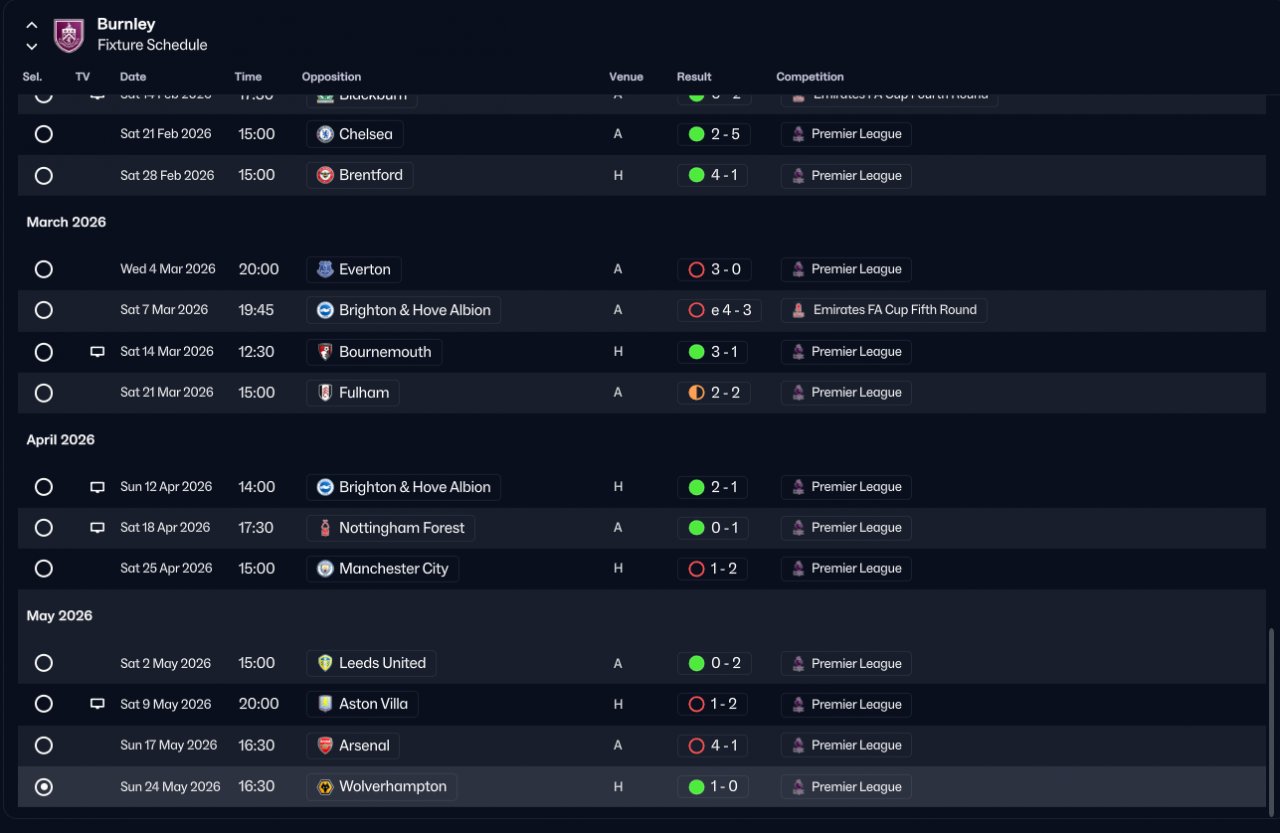
Task: Click the Wolverhampton club badge icon
Action: (325, 787)
